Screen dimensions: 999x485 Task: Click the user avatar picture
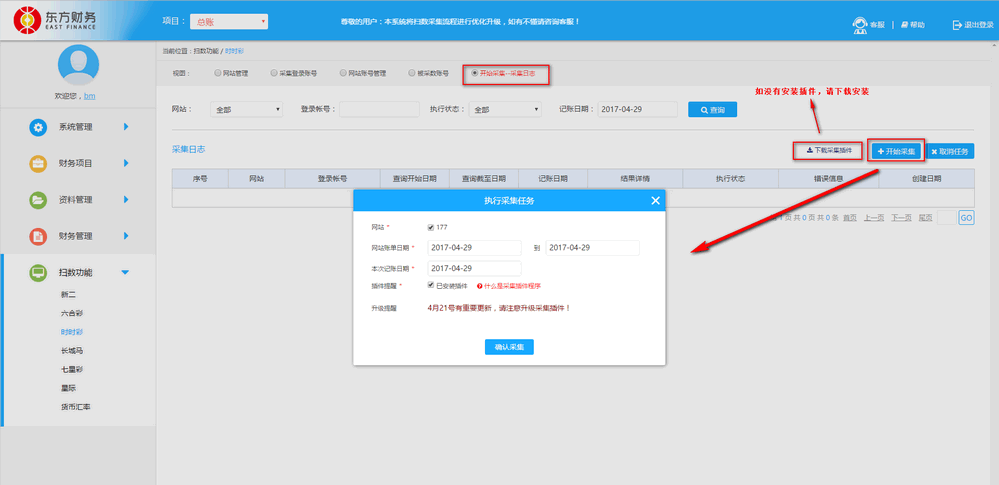(x=77, y=64)
